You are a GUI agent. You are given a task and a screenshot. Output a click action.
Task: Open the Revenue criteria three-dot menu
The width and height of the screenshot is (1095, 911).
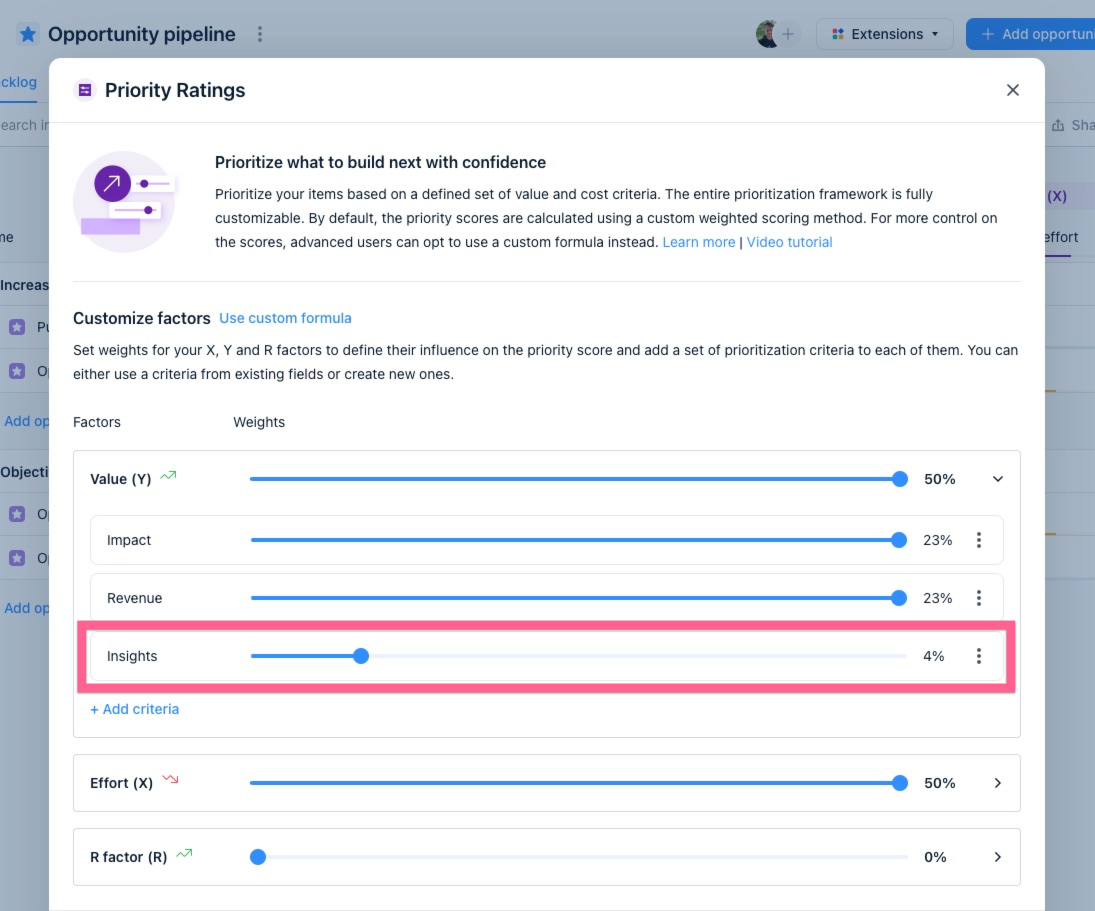tap(978, 598)
